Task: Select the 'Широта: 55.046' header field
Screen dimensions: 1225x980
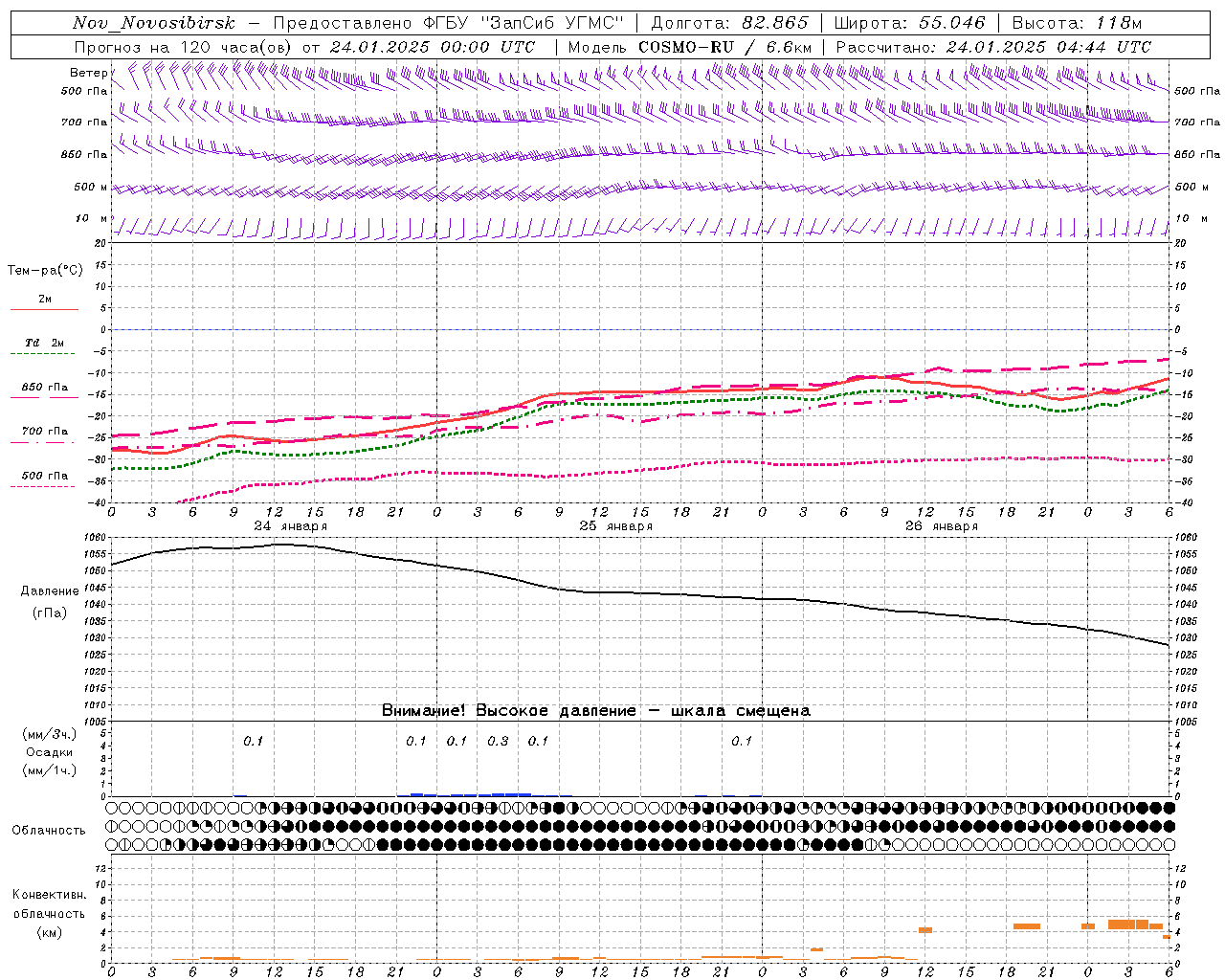Action: (x=909, y=24)
